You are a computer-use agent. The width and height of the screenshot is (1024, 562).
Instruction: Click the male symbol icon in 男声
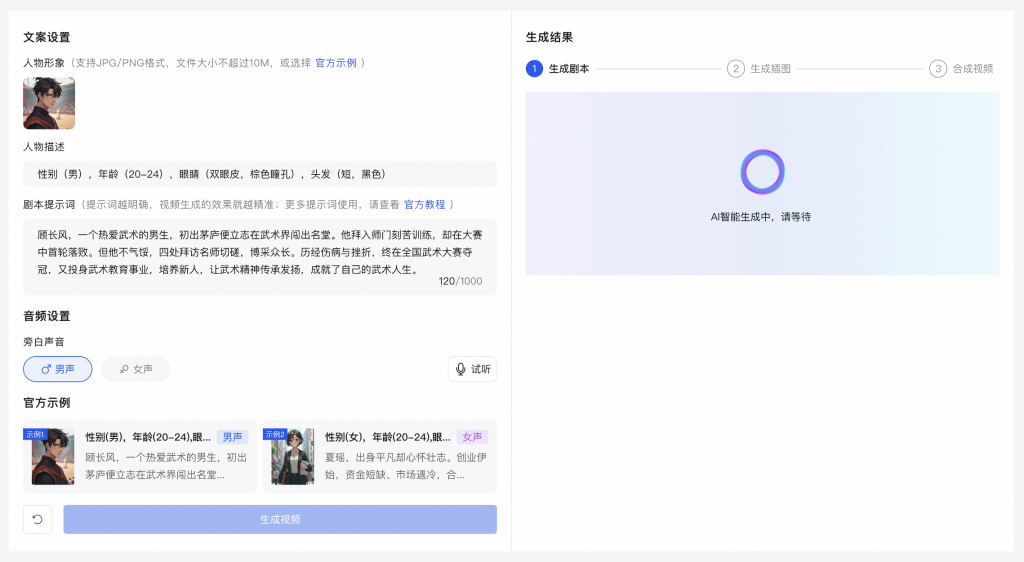pos(46,369)
